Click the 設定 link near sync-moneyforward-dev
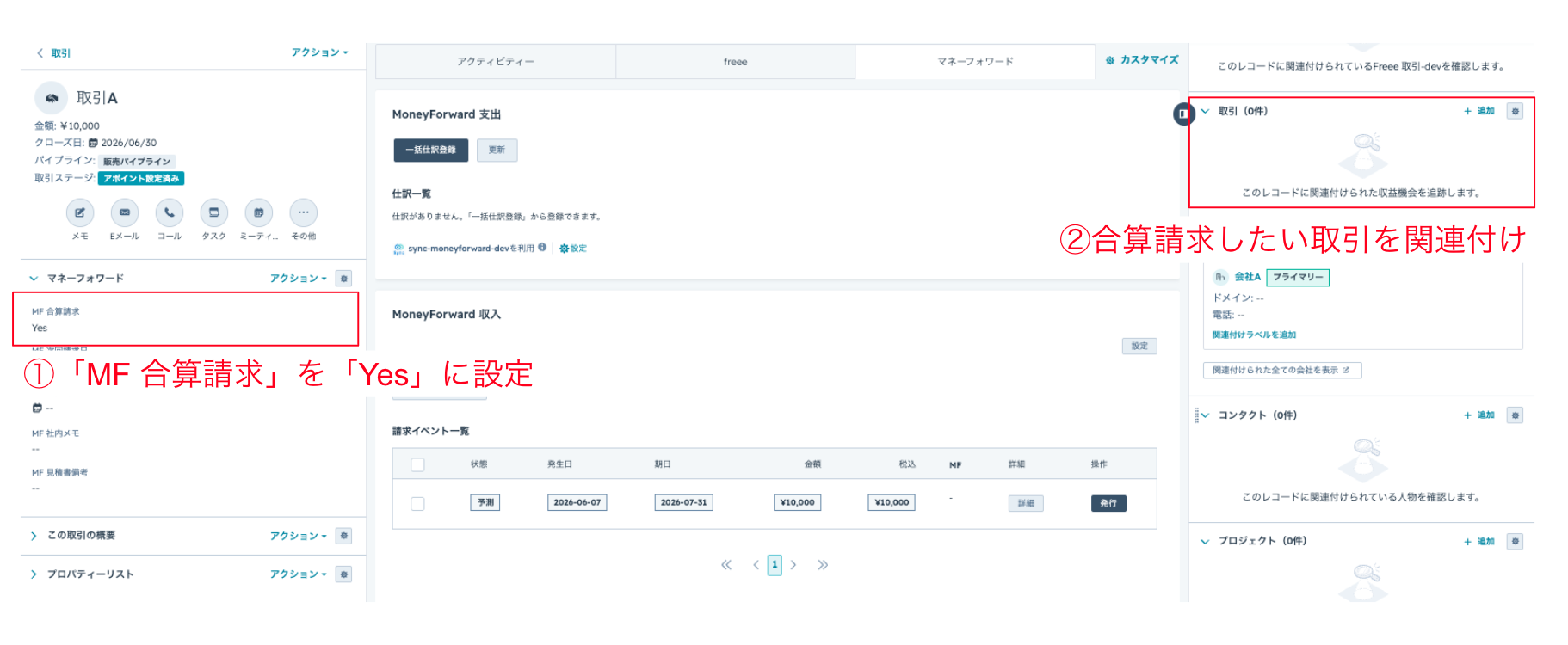 click(x=573, y=249)
